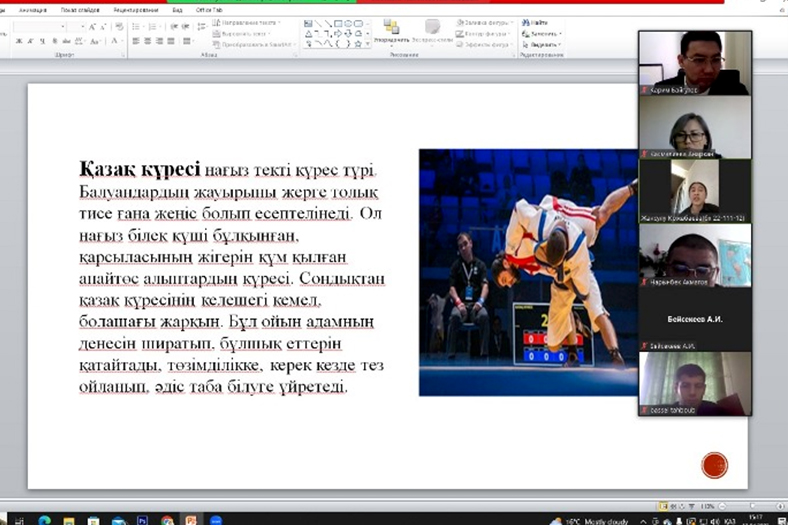Click the PowerPoint icon in the taskbar
The height and width of the screenshot is (525, 788).
coord(191,520)
